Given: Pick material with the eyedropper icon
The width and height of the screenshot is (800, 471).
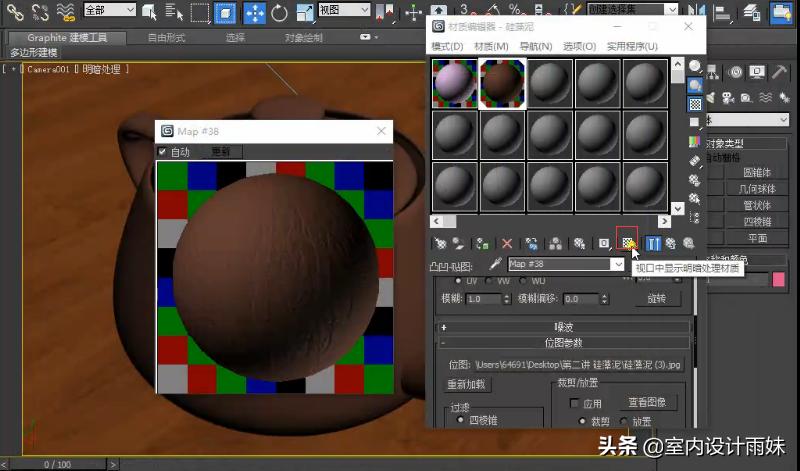Looking at the screenshot, I should tap(494, 264).
